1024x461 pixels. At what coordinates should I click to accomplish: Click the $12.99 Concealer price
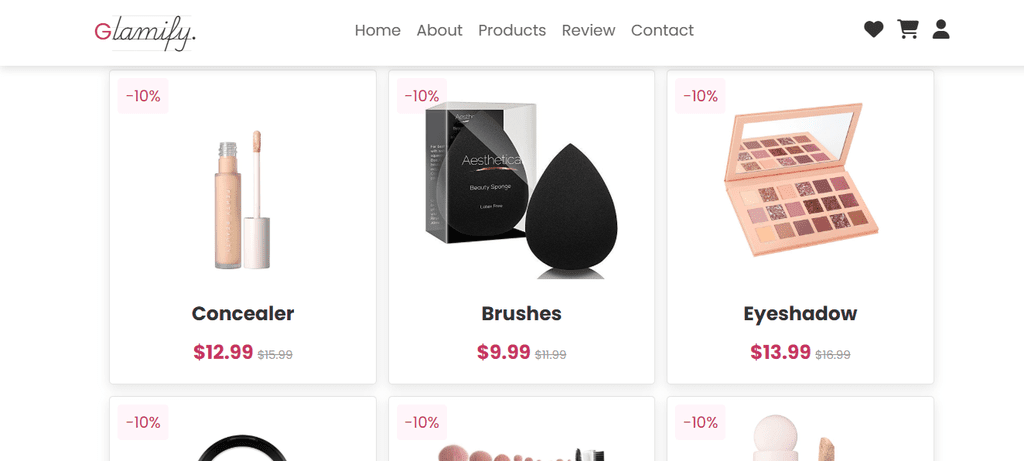point(223,352)
